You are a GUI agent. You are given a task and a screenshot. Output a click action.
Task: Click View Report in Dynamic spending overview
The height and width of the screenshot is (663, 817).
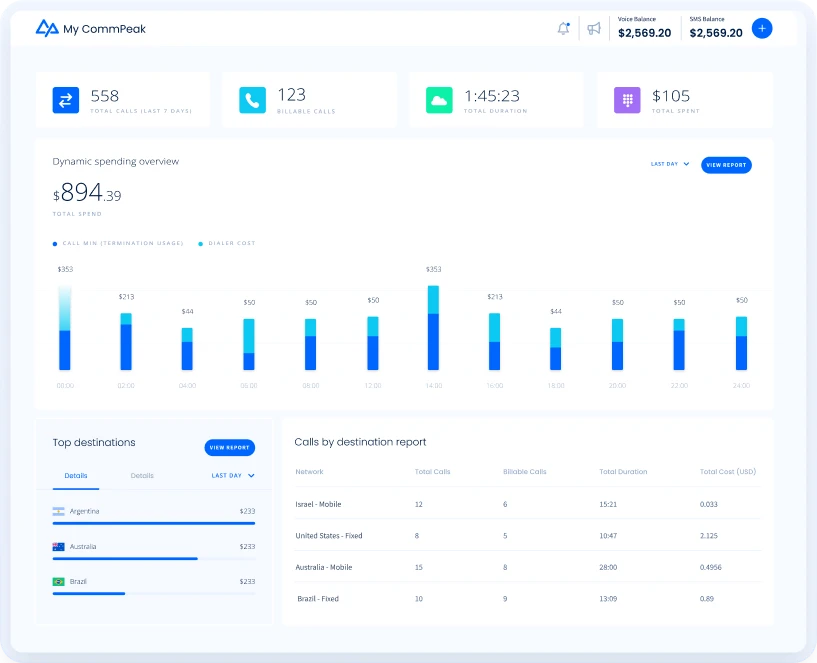coord(725,165)
